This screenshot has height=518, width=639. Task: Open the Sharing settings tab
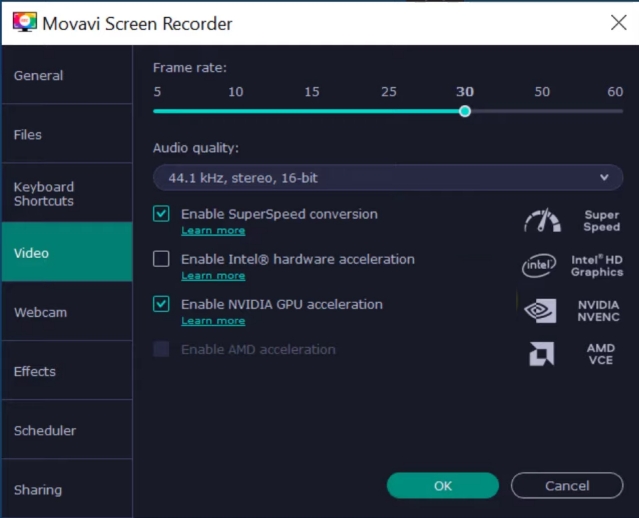tap(67, 489)
